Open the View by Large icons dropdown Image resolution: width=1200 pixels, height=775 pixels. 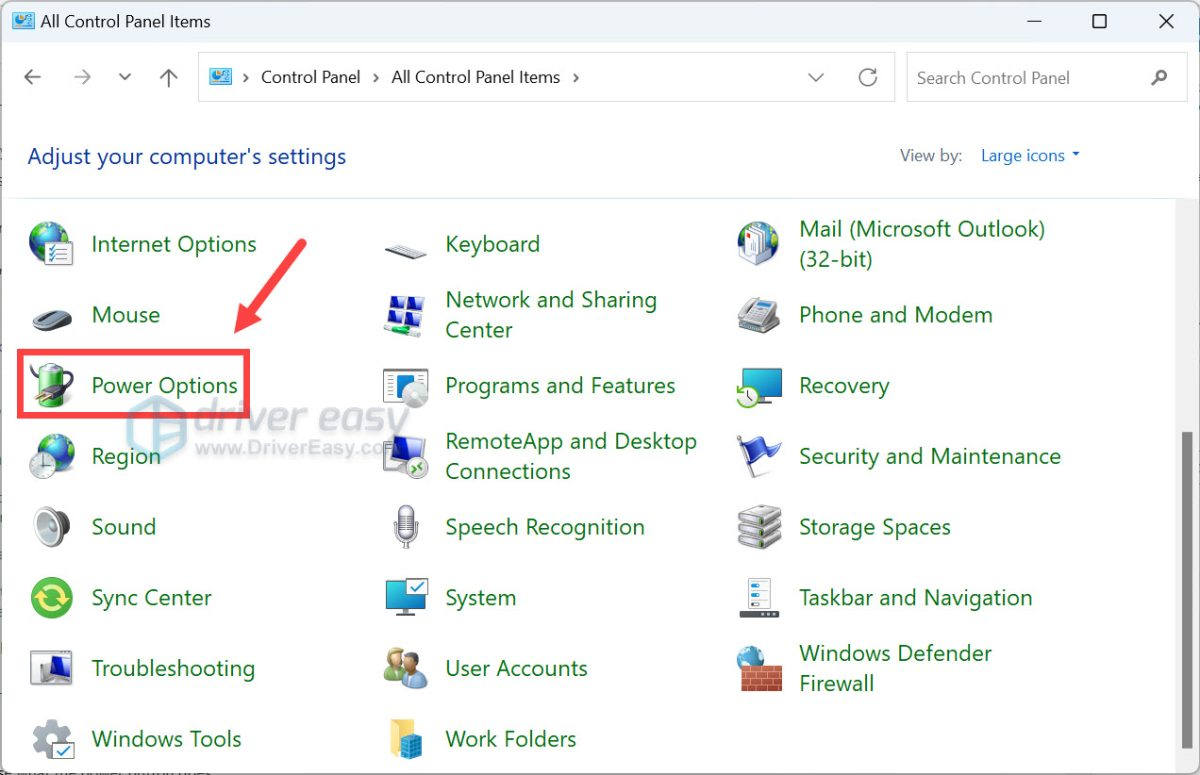[x=1030, y=155]
